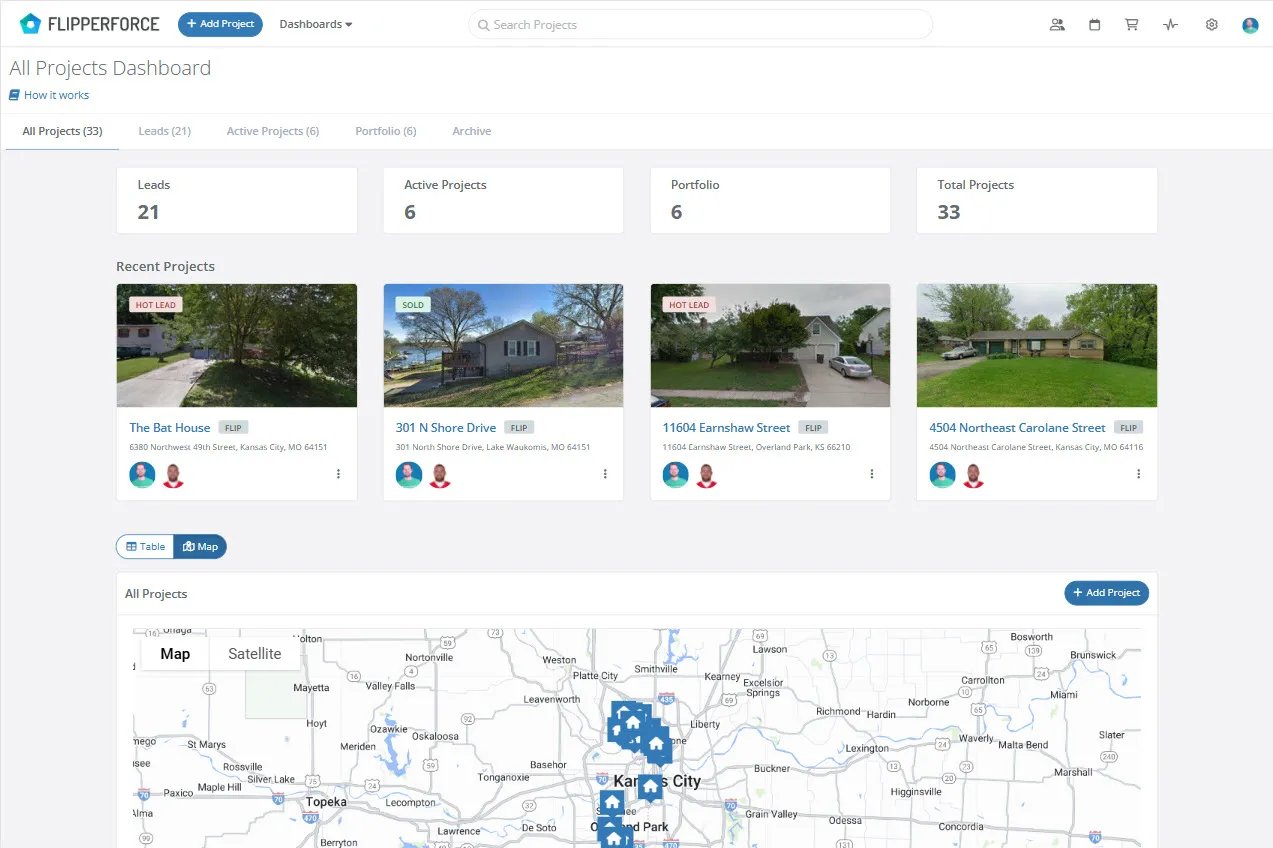This screenshot has height=848, width=1273.
Task: Open the activity feed icon
Action: [x=1170, y=24]
